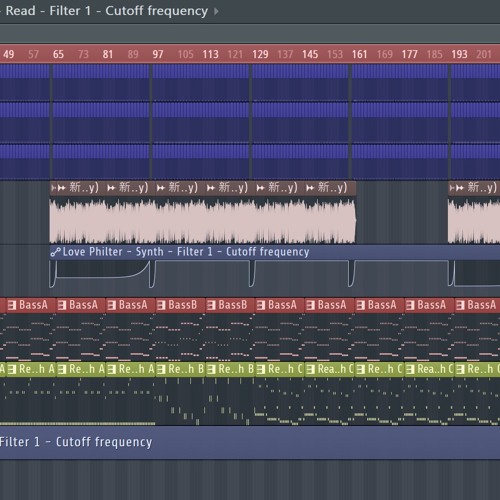Jump to bar 161 on the timeline

[x=359, y=54]
